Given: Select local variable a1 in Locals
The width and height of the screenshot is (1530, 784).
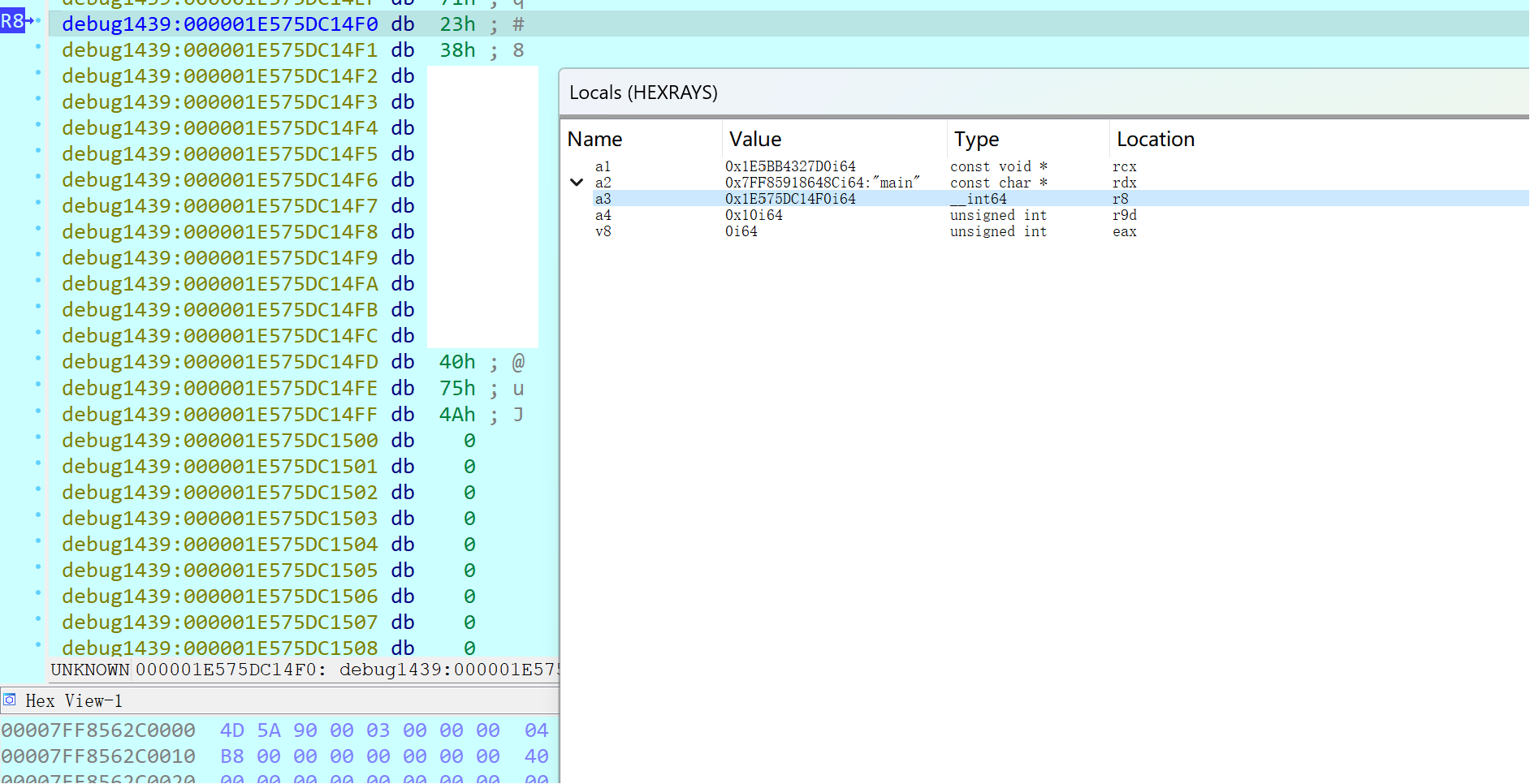Looking at the screenshot, I should click(603, 166).
